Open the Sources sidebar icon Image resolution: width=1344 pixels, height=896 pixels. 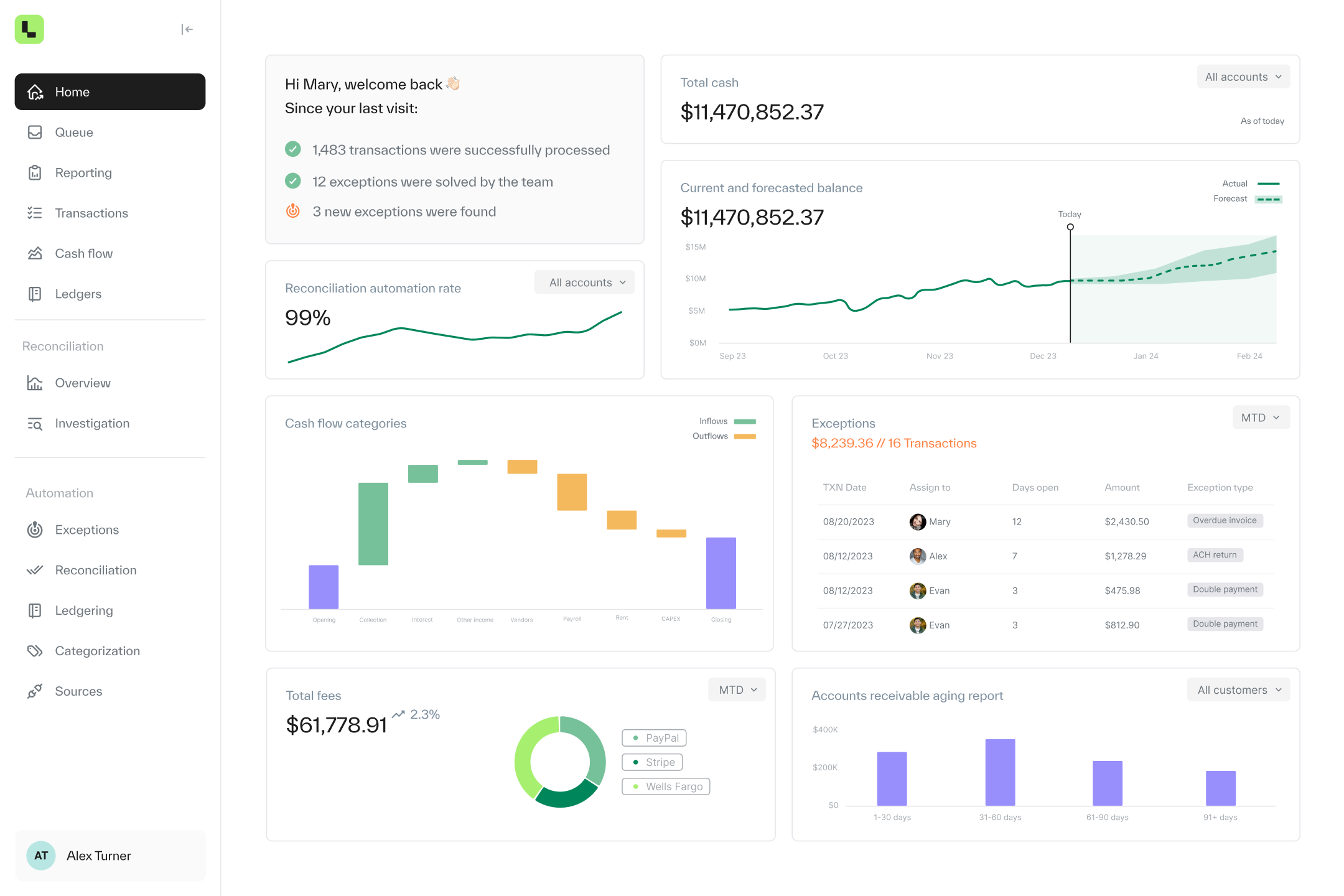[34, 691]
